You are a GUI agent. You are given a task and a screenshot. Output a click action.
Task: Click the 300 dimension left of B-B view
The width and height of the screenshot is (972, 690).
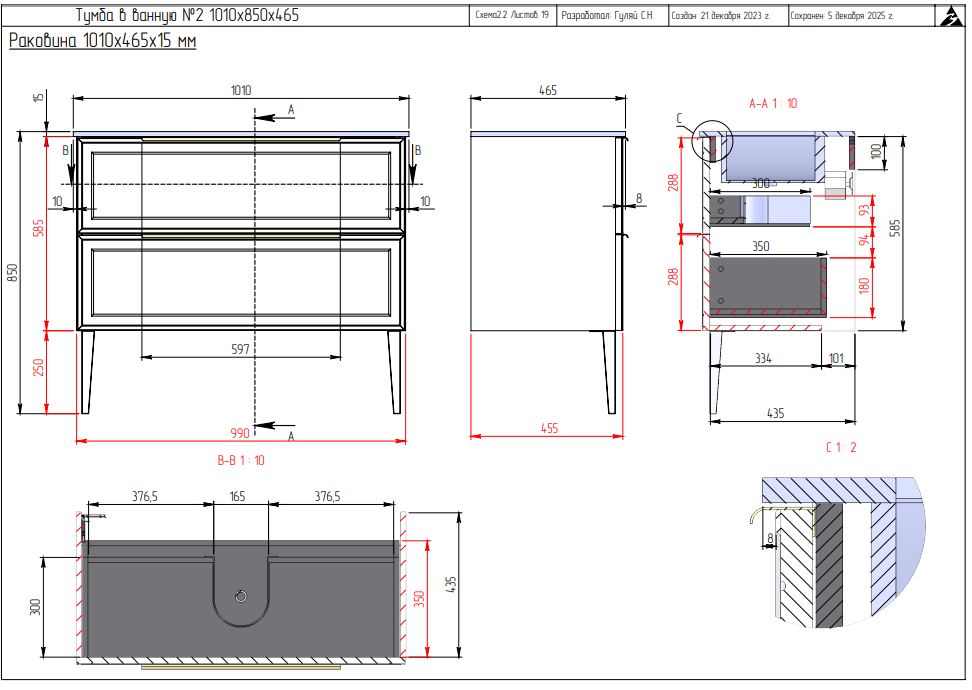pyautogui.click(x=35, y=607)
